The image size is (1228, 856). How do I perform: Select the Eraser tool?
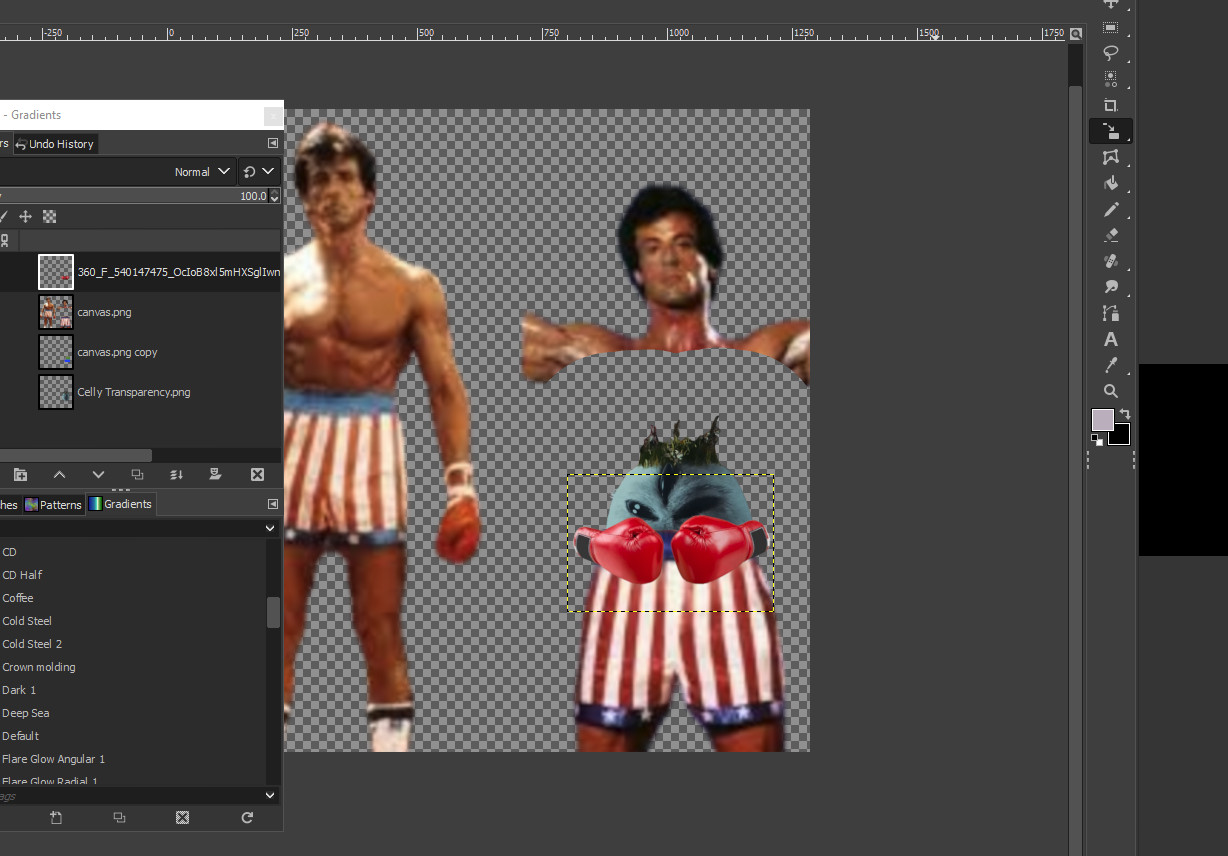click(x=1110, y=235)
